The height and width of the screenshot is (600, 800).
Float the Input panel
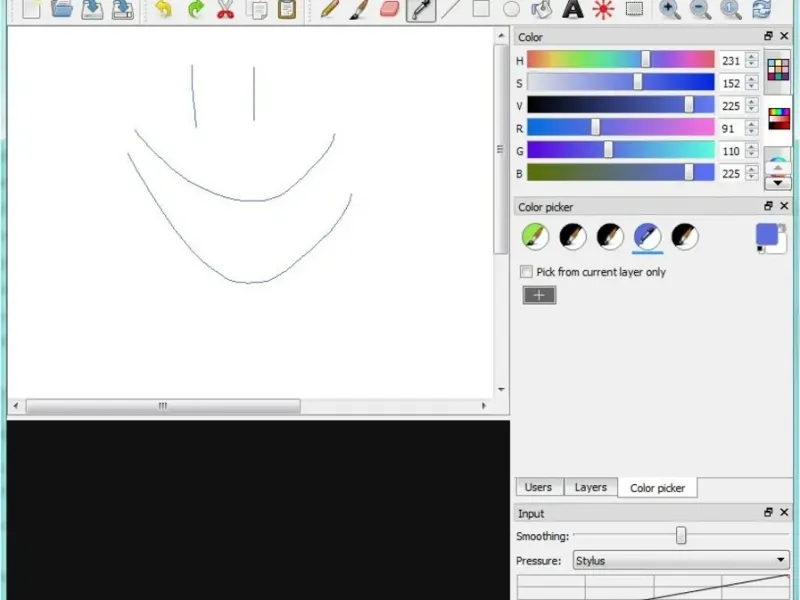[768, 512]
